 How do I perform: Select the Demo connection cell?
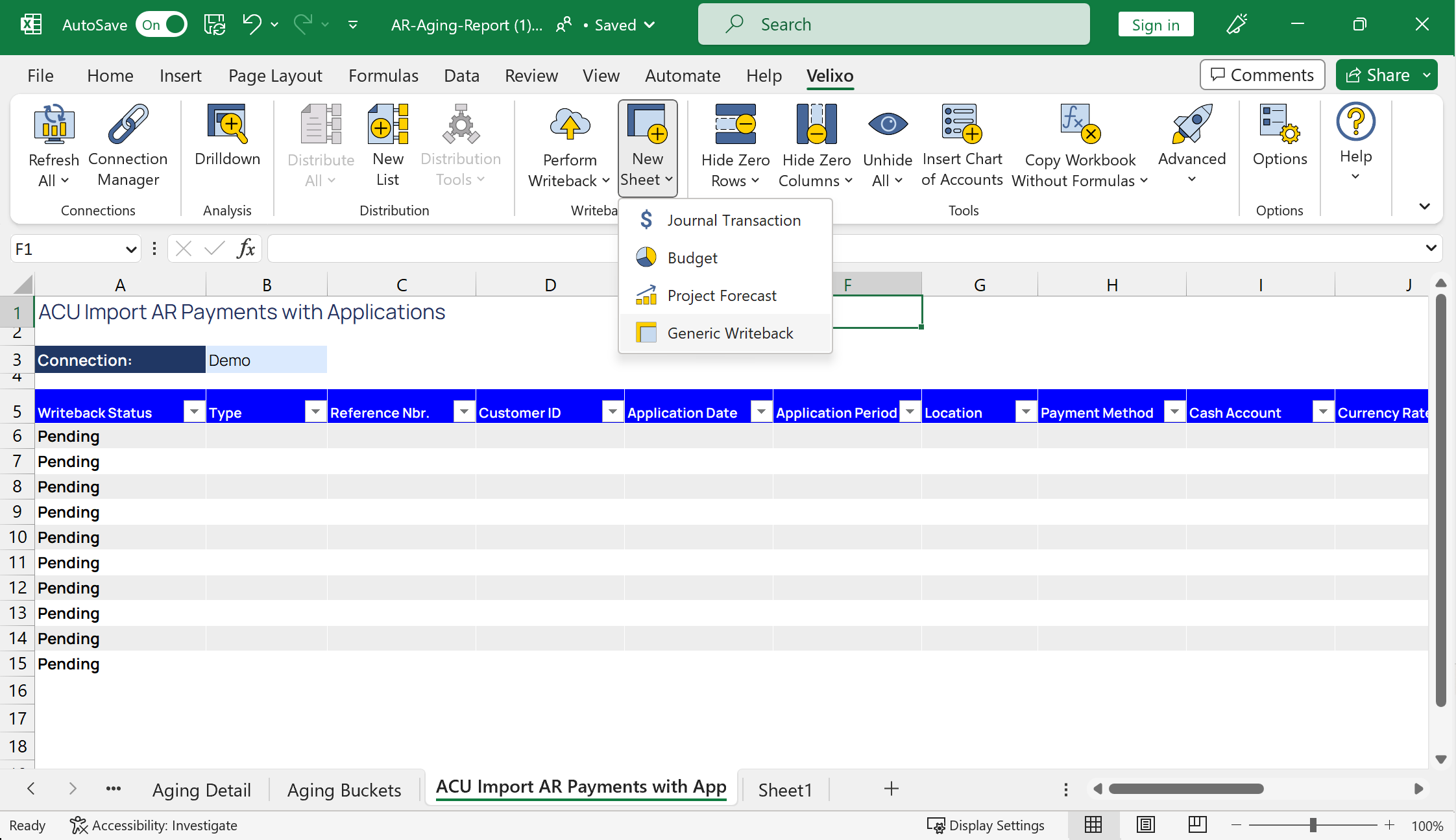point(266,360)
